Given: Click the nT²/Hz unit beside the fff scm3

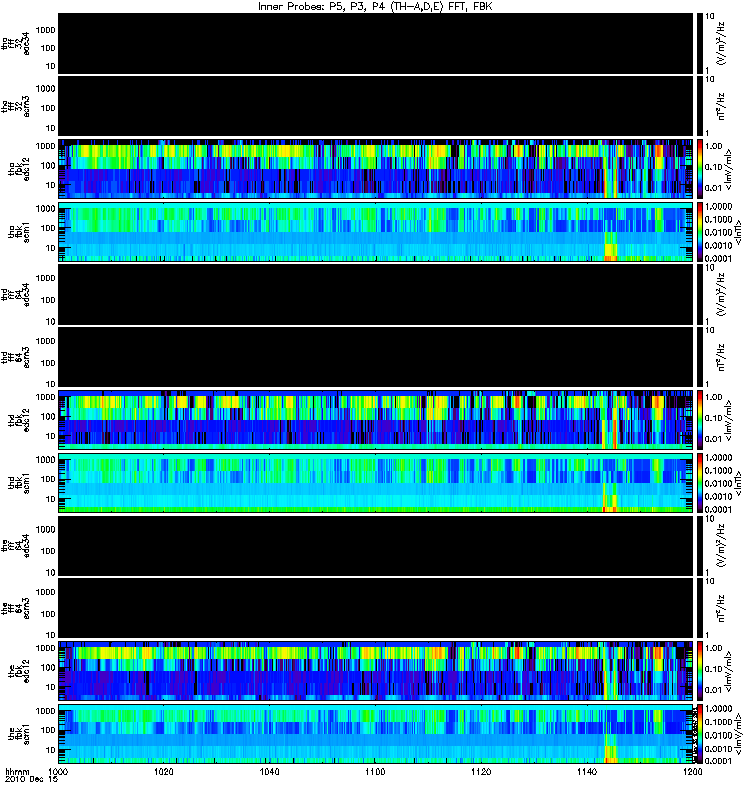Looking at the screenshot, I should coord(721,608).
